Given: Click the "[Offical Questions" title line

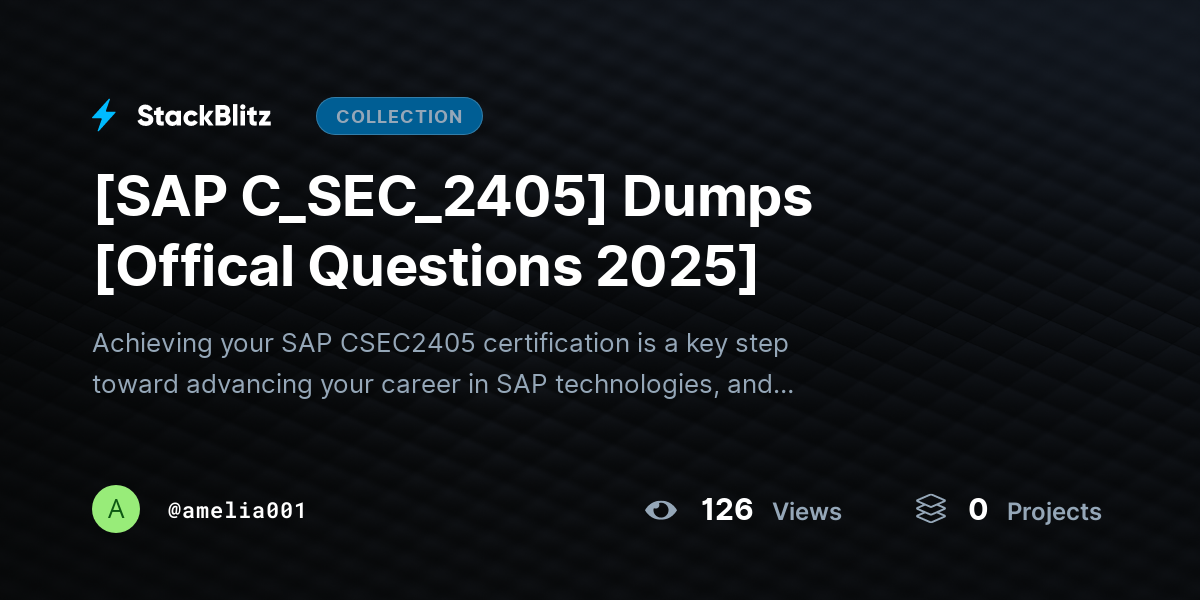Looking at the screenshot, I should (332, 266).
